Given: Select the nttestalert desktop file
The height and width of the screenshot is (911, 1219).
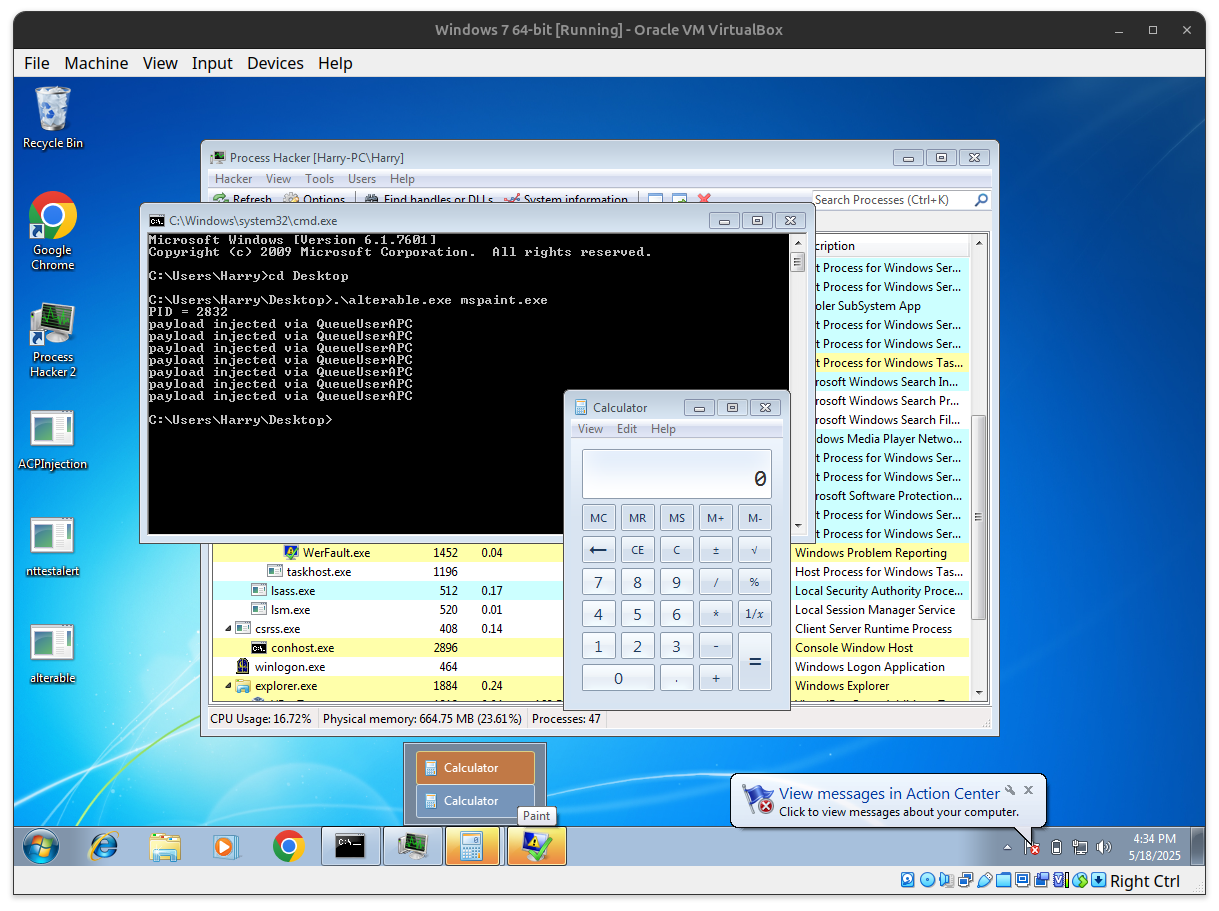Looking at the screenshot, I should tap(53, 547).
